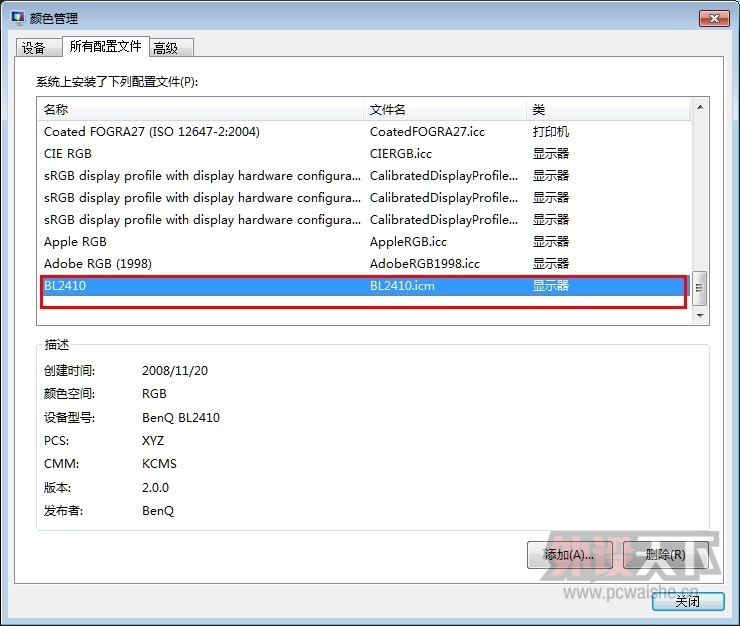
Task: Click the 删除(R) button
Action: tap(665, 555)
